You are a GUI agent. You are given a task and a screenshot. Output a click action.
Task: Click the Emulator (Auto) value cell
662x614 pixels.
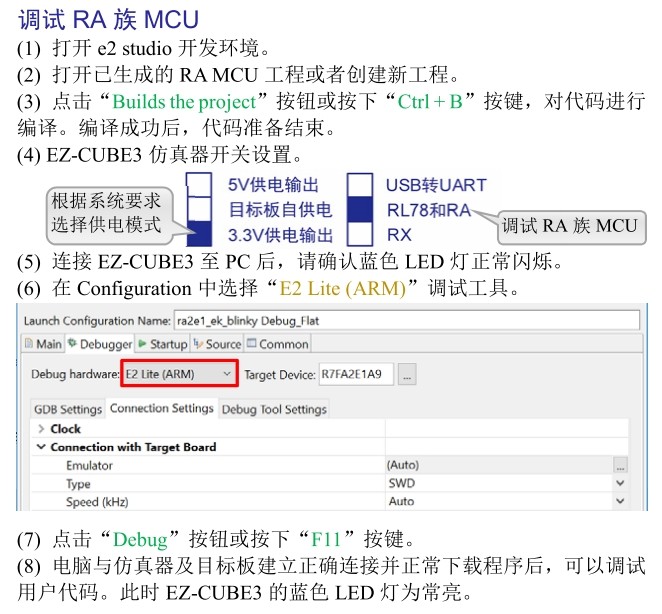499,465
